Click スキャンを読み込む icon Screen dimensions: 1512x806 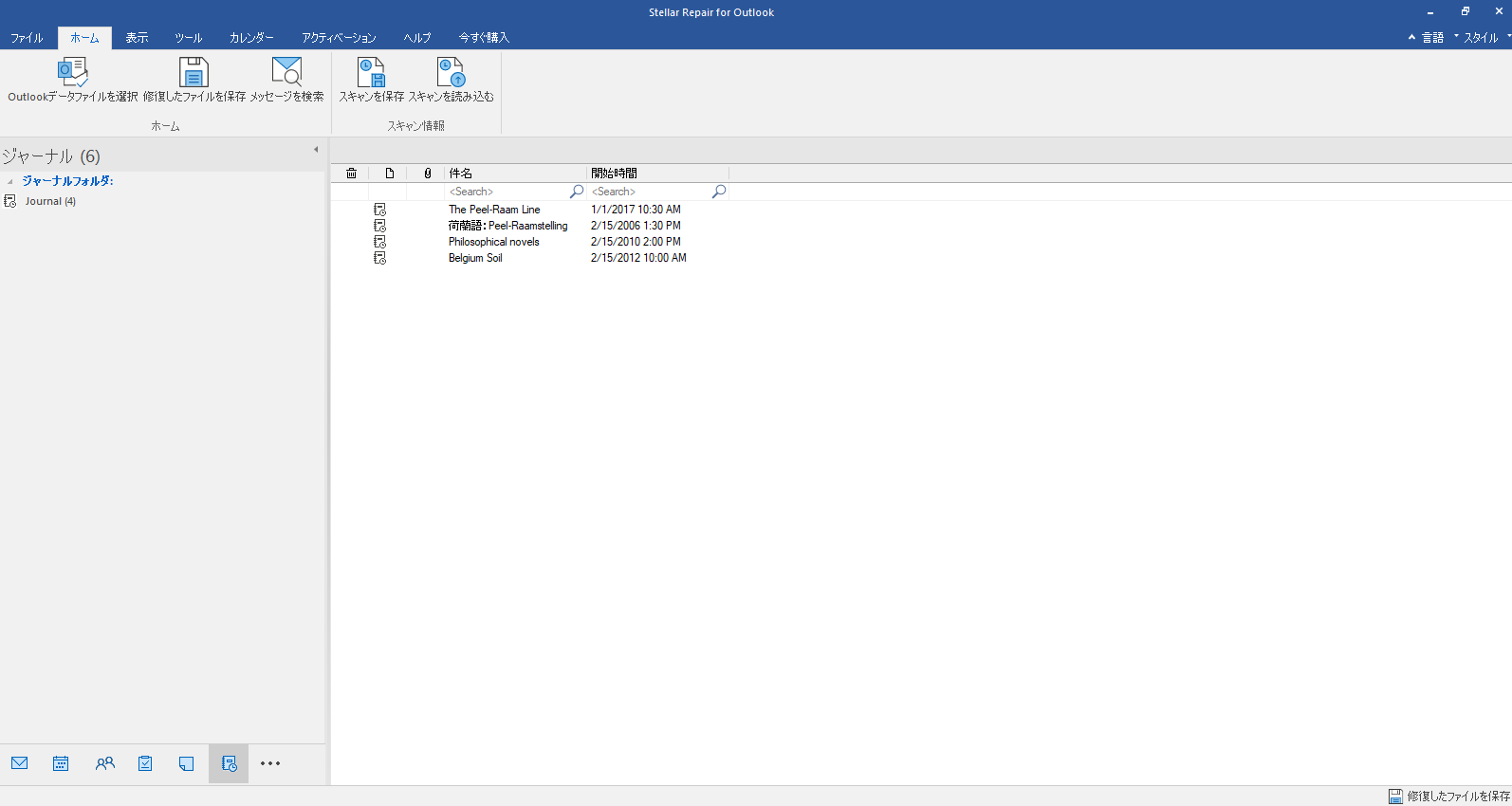pos(451,72)
